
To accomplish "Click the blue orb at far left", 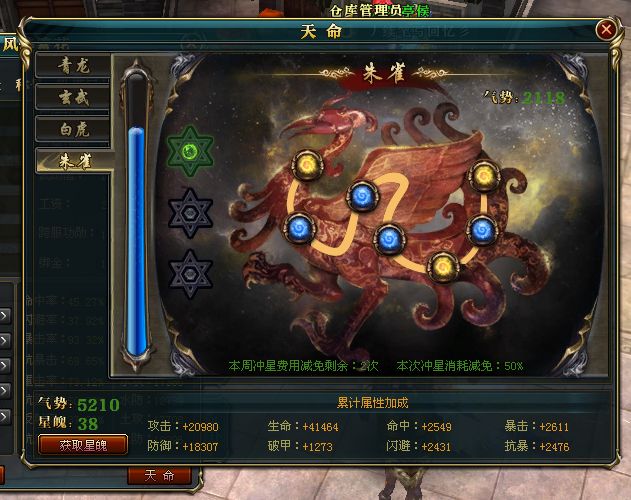I will tap(300, 229).
